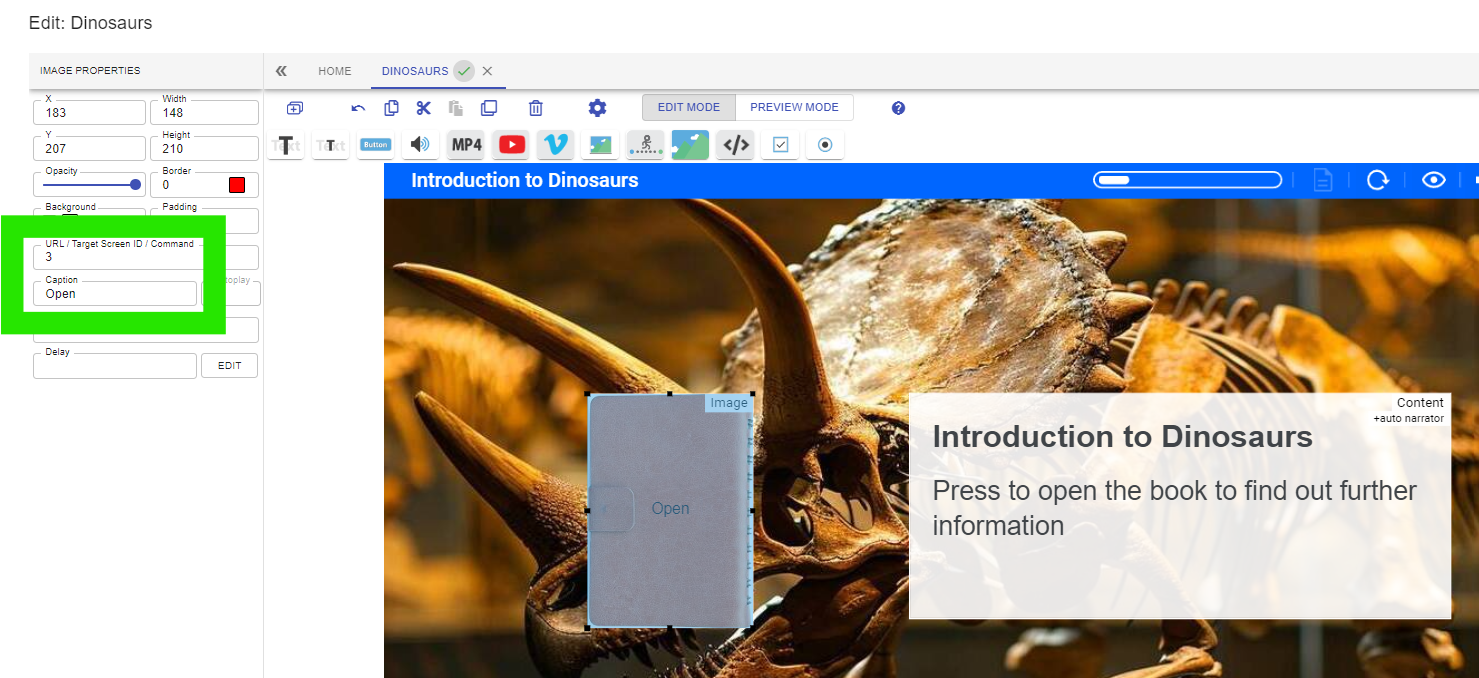The image size is (1479, 678).
Task: Insert an HTML code embed element
Action: coord(736,145)
